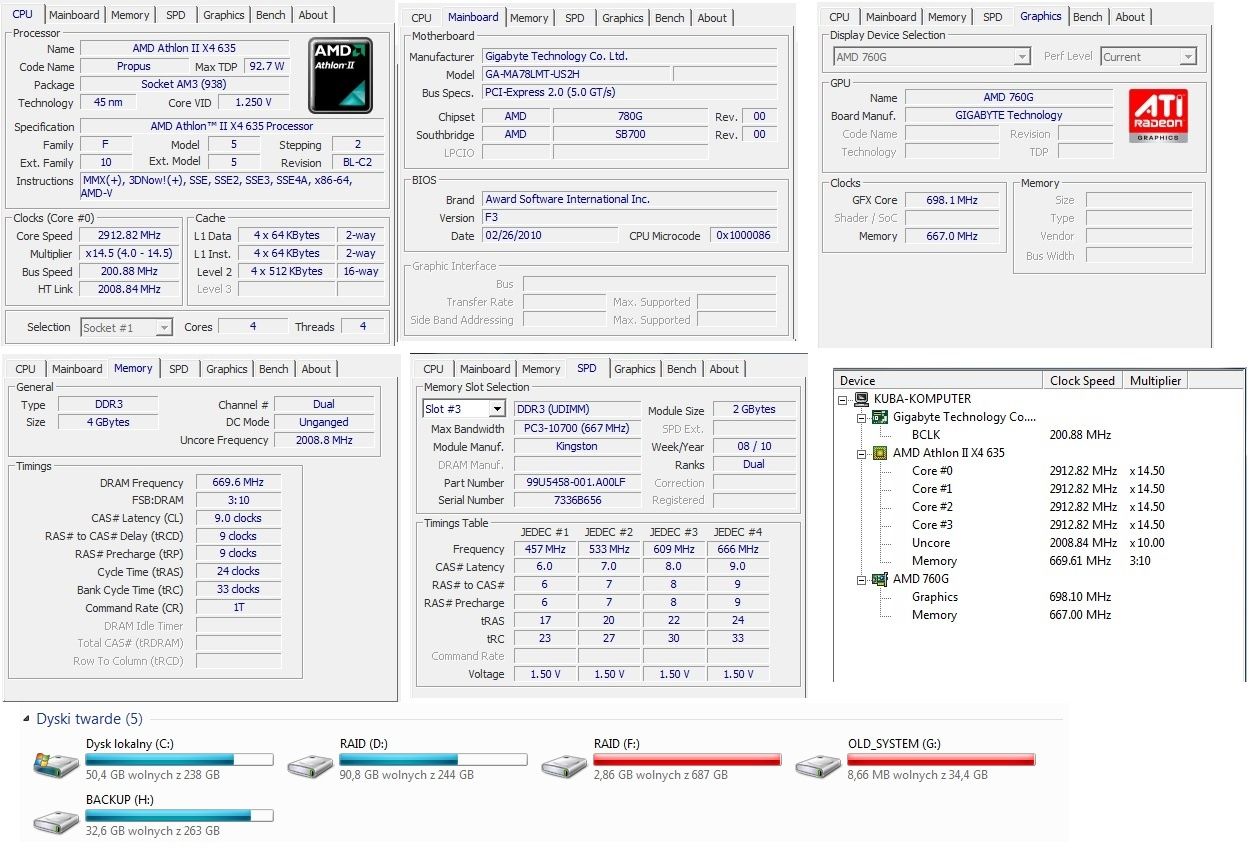Open Mainboard tab in the CPU-tab window
Viewport: 1249px width, 849px height.
(x=74, y=15)
